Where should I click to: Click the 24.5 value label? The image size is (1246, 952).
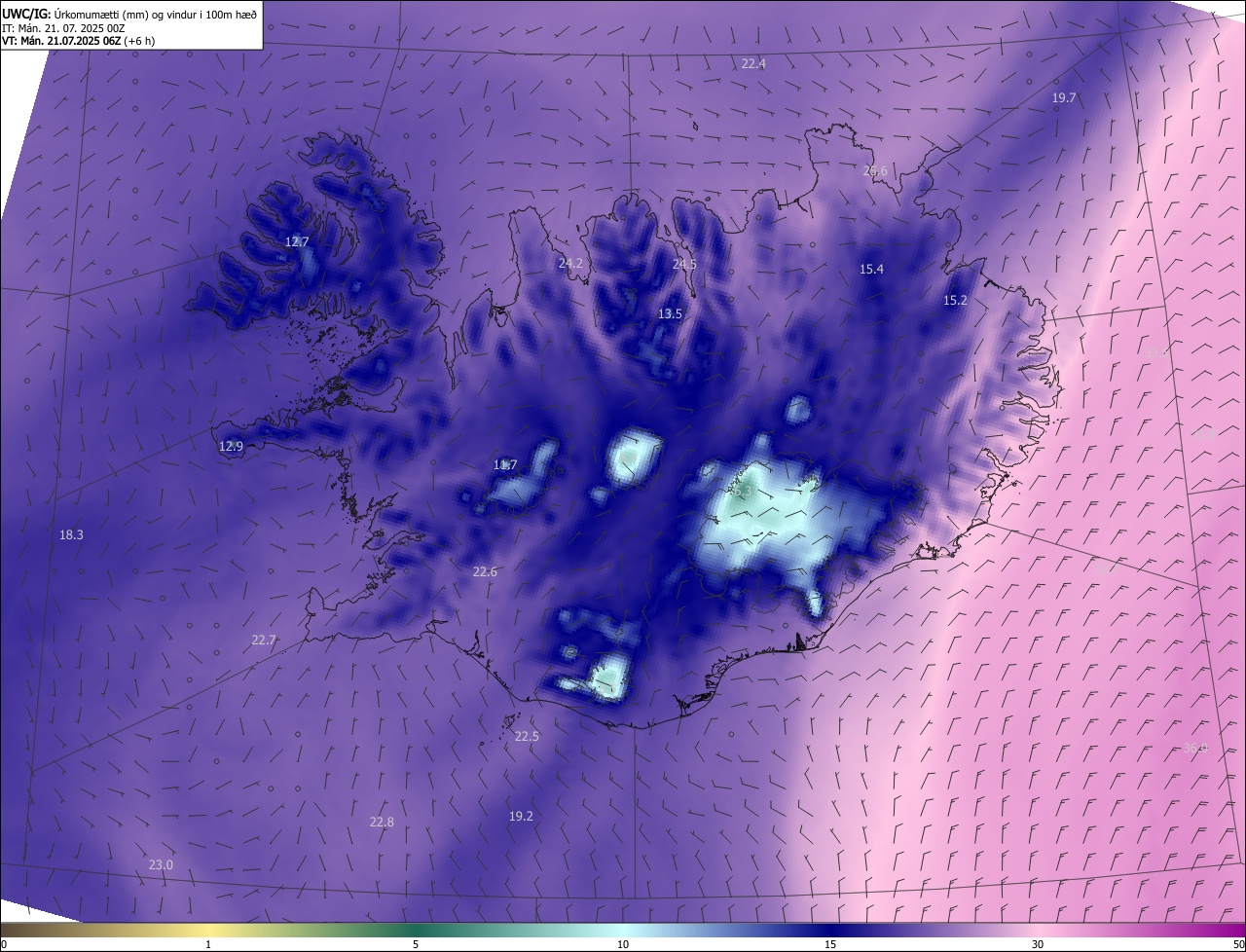(x=684, y=264)
